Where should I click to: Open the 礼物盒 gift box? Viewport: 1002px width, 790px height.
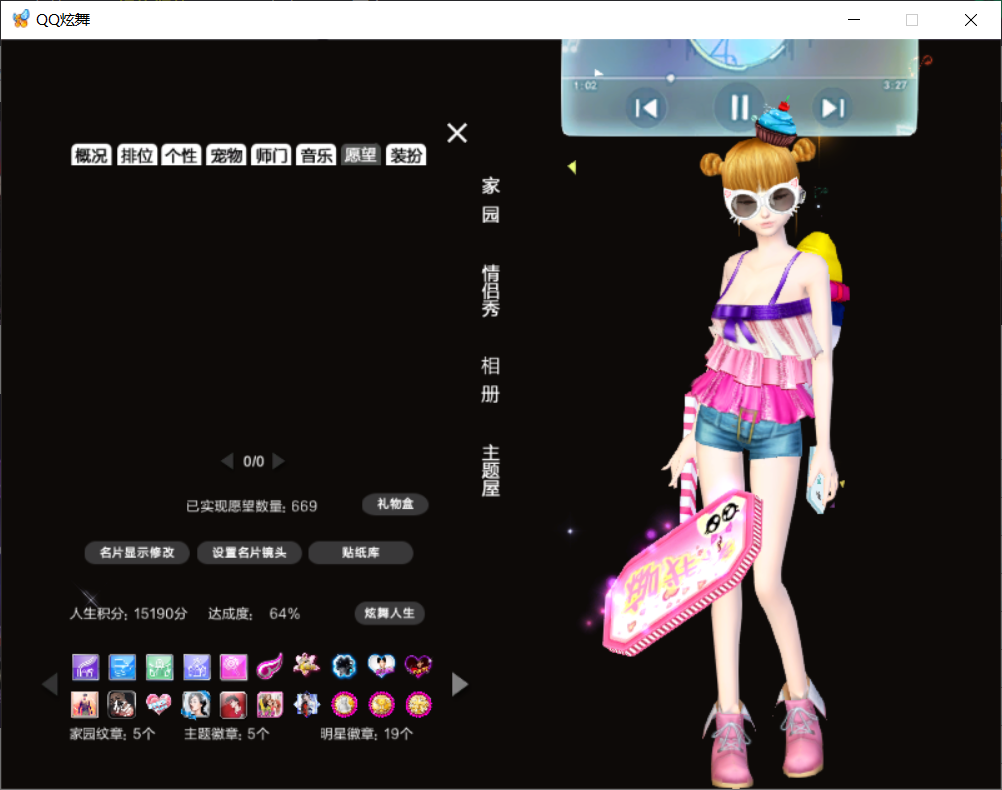[395, 504]
